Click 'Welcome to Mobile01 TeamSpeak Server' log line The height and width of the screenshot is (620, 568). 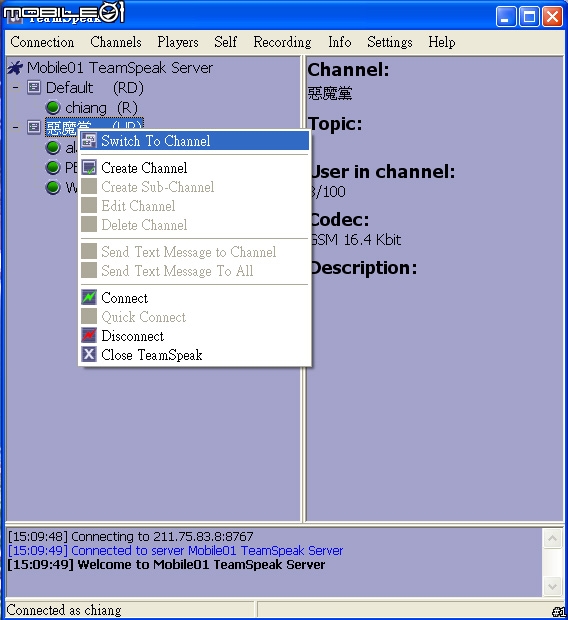tap(166, 565)
